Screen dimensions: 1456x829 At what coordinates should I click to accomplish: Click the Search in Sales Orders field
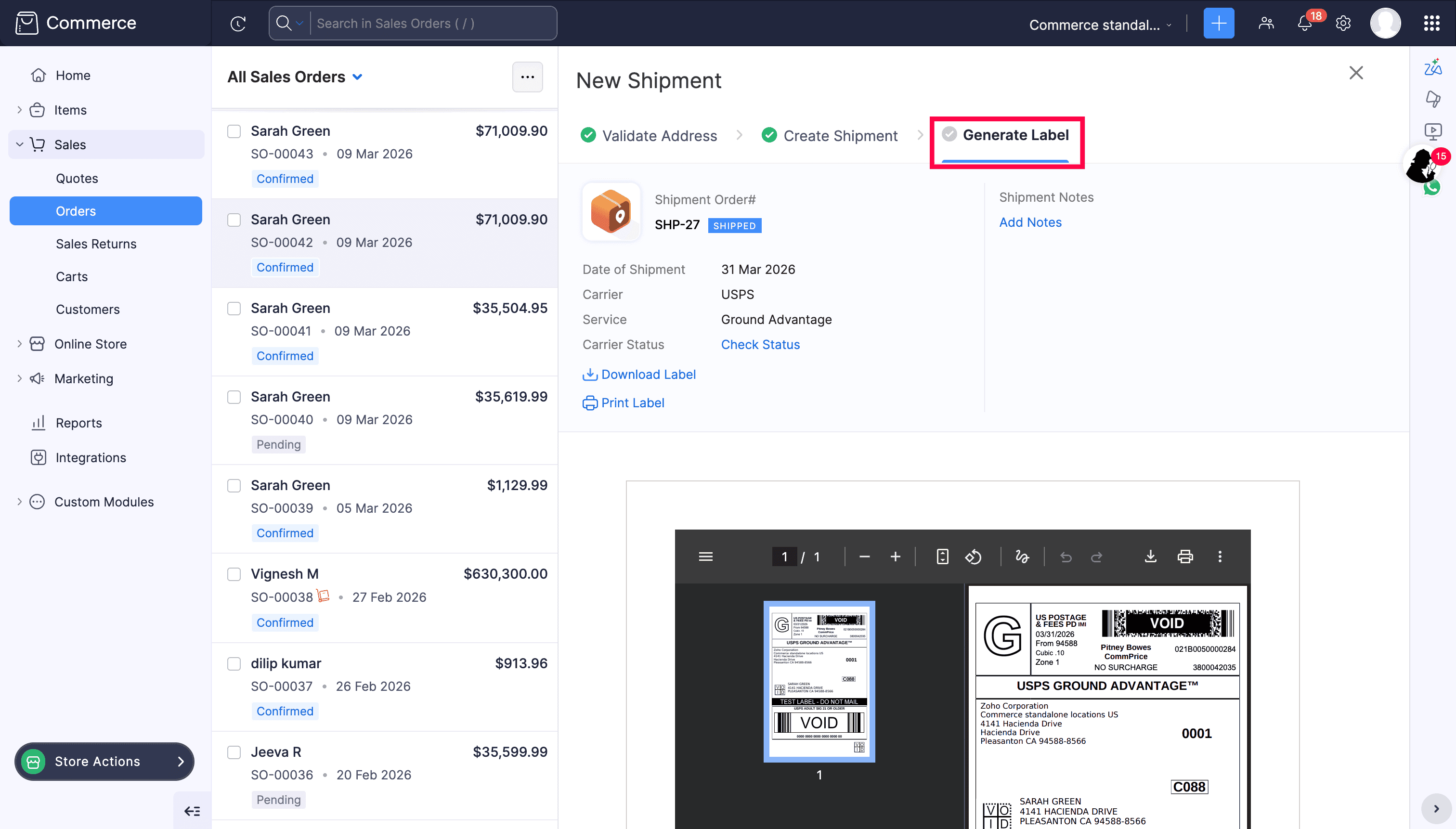(x=434, y=23)
